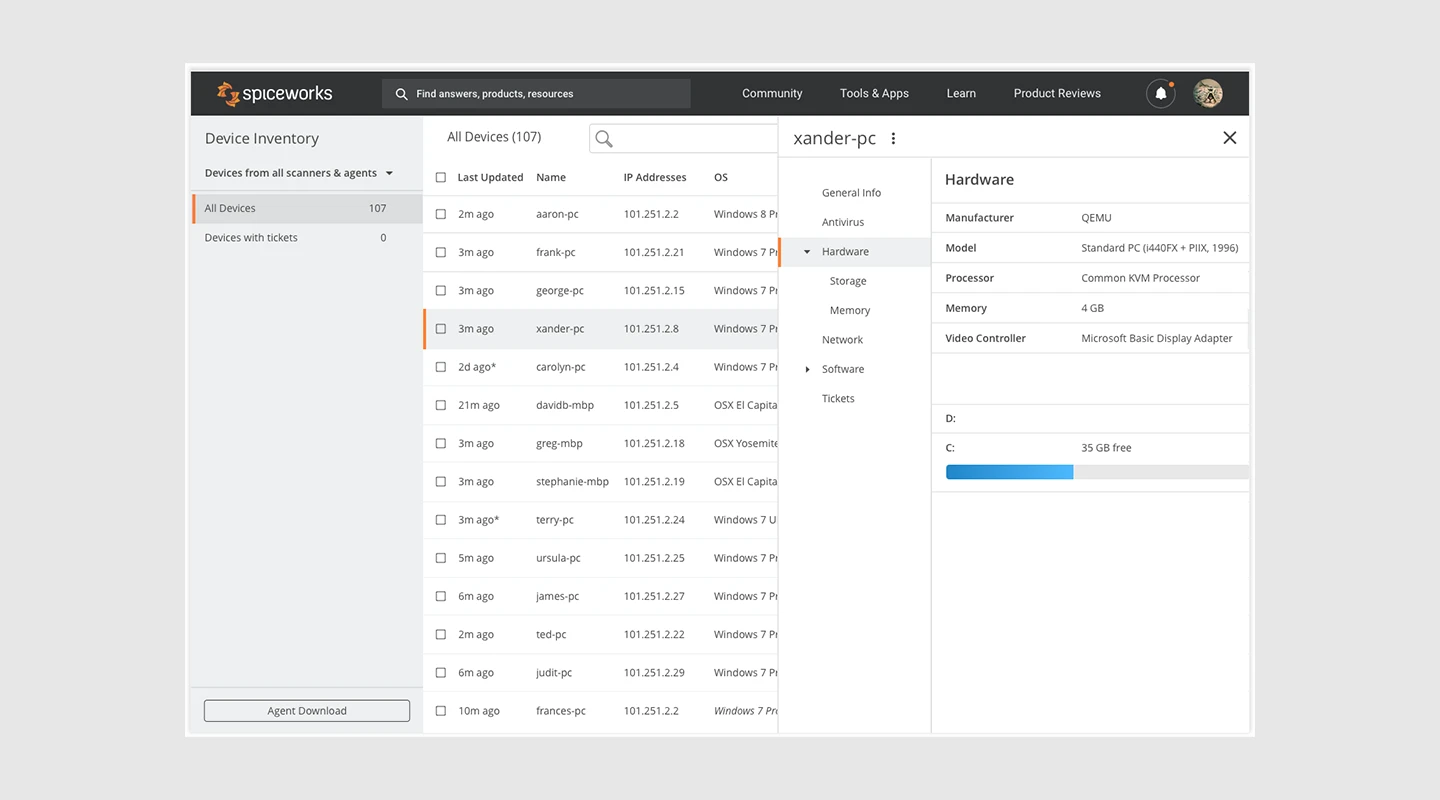Check the frances-pc row checkbox

coord(441,711)
